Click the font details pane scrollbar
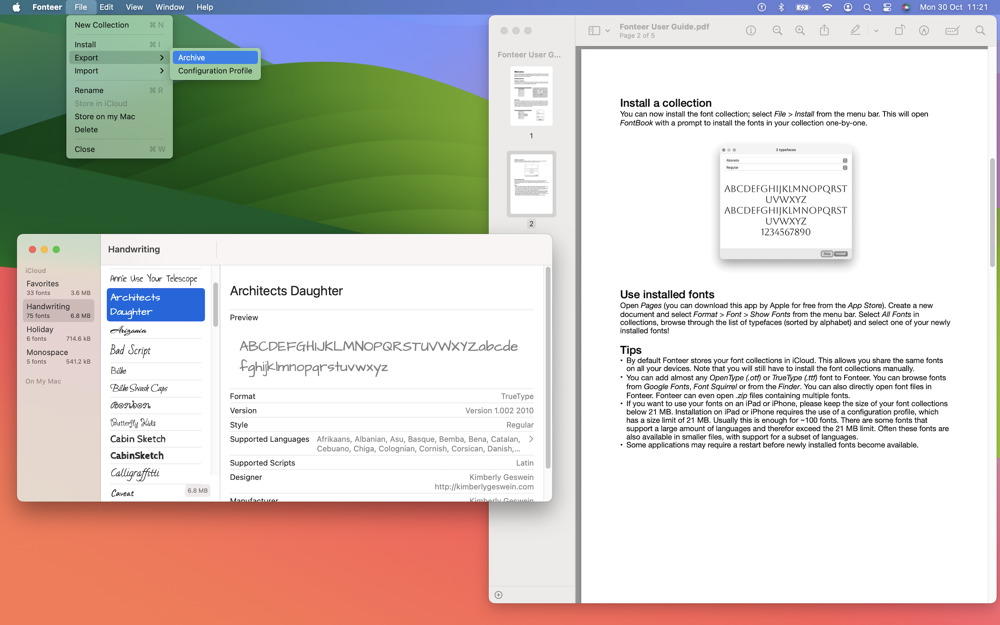 (548, 369)
